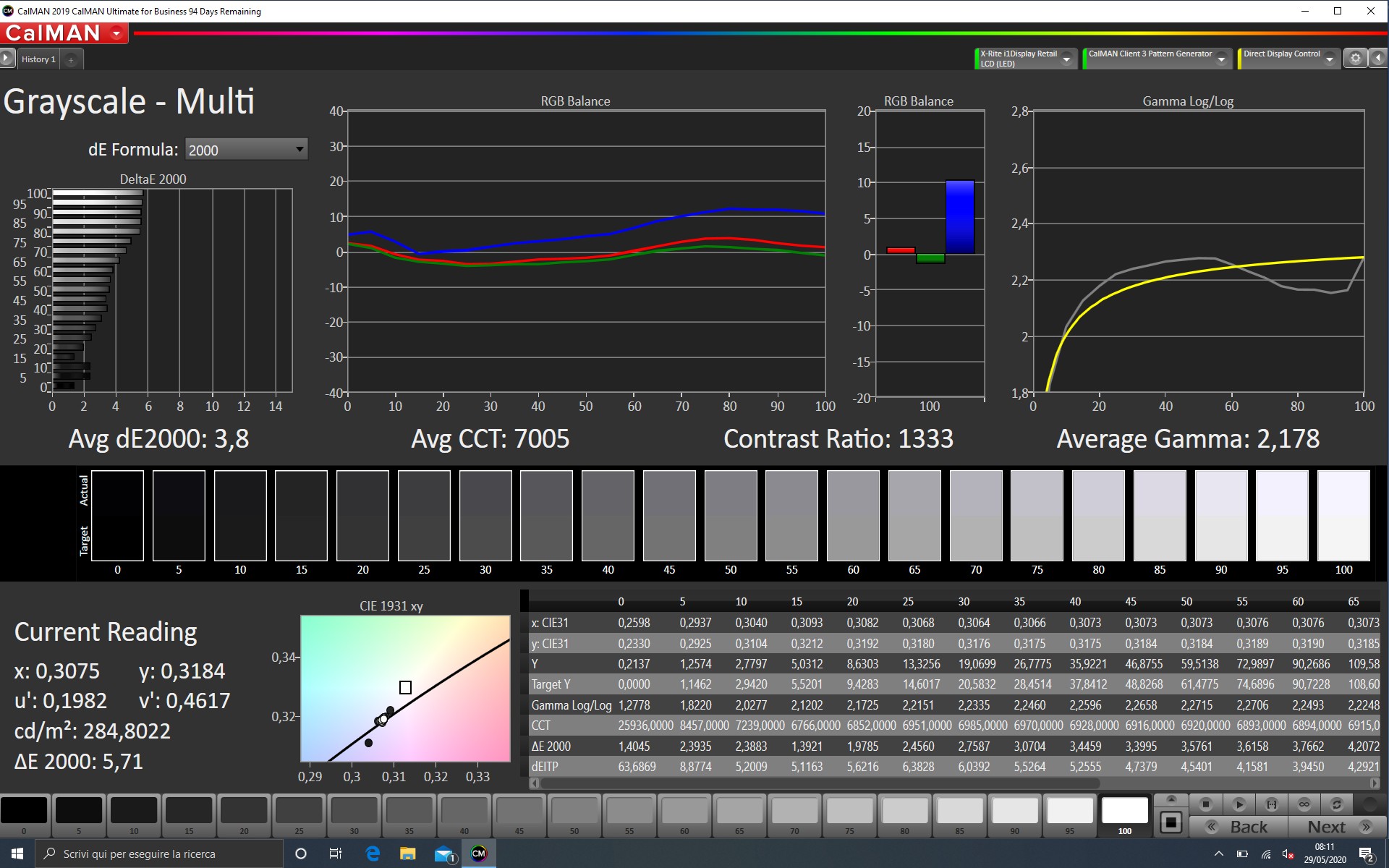The height and width of the screenshot is (868, 1389).
Task: Add a new history tab
Action: click(x=71, y=60)
